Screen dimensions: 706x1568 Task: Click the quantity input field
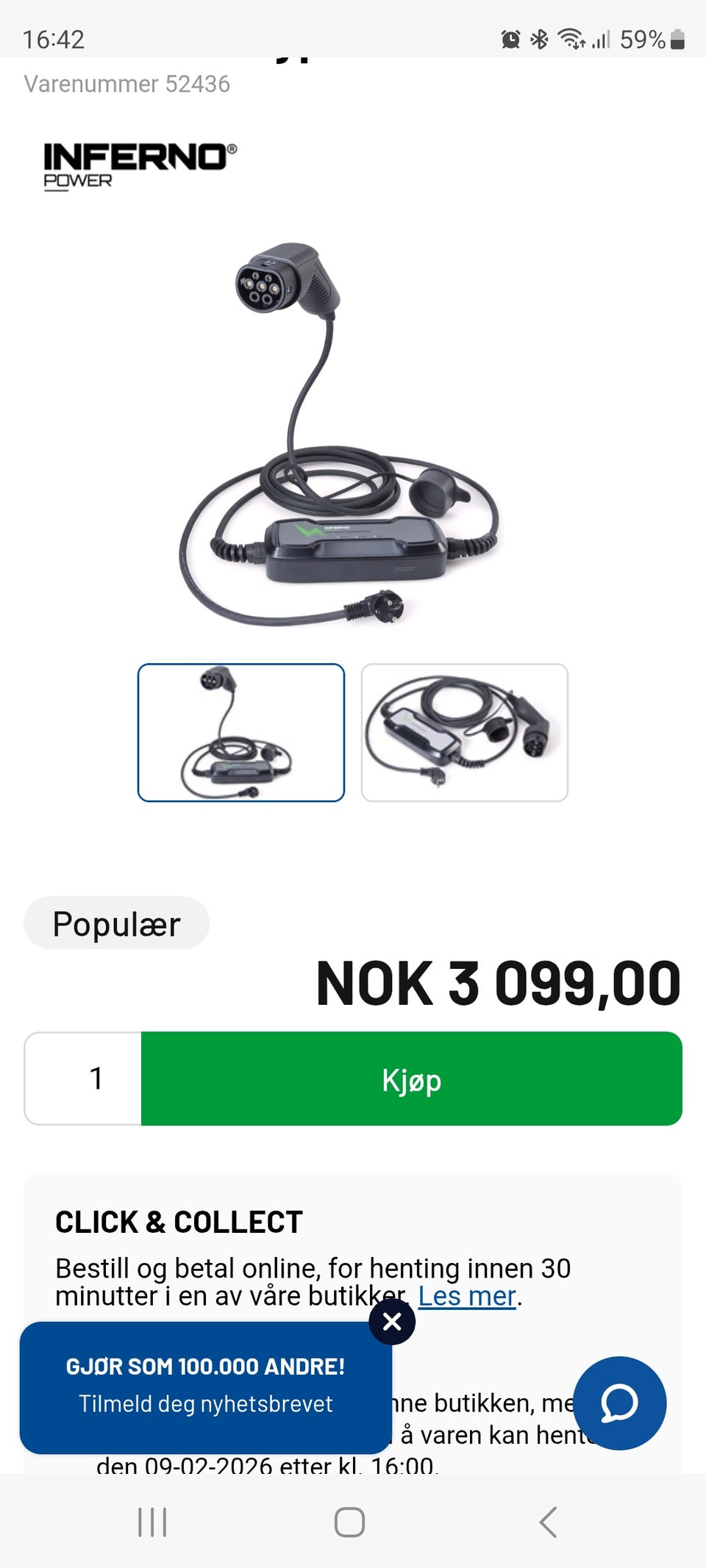tap(83, 1078)
